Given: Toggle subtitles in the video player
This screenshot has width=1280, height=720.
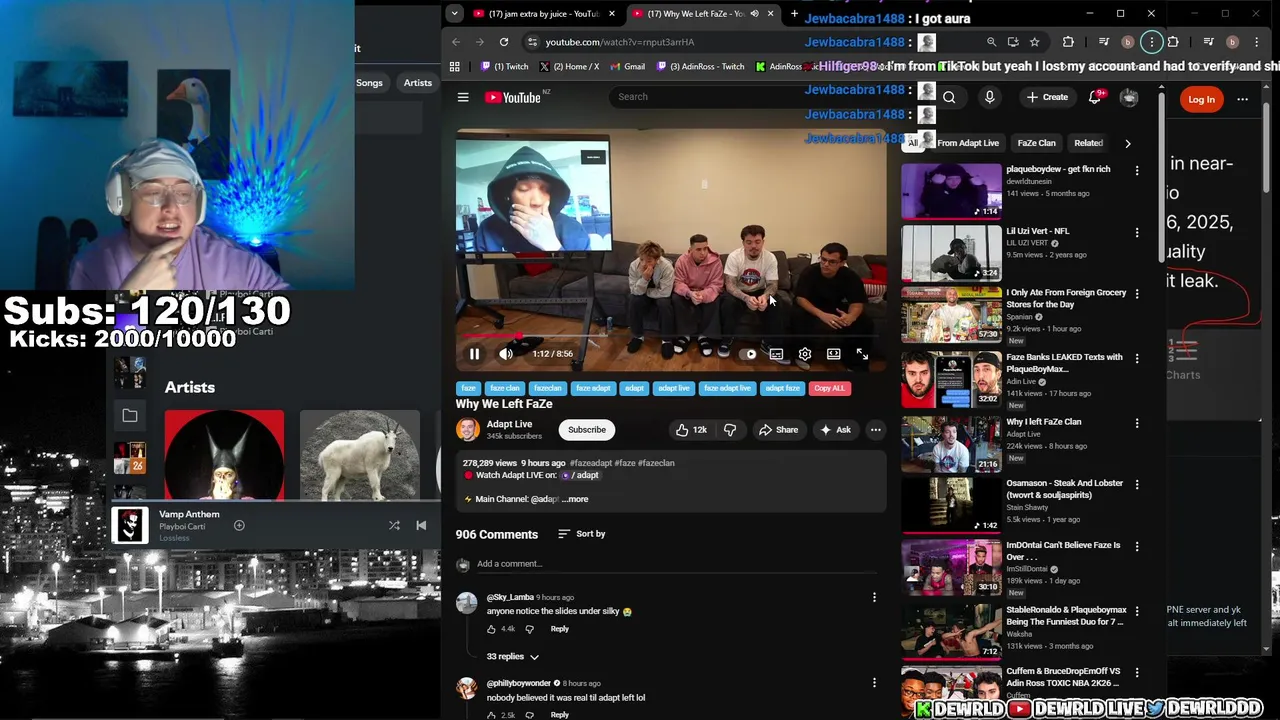Looking at the screenshot, I should [x=776, y=354].
